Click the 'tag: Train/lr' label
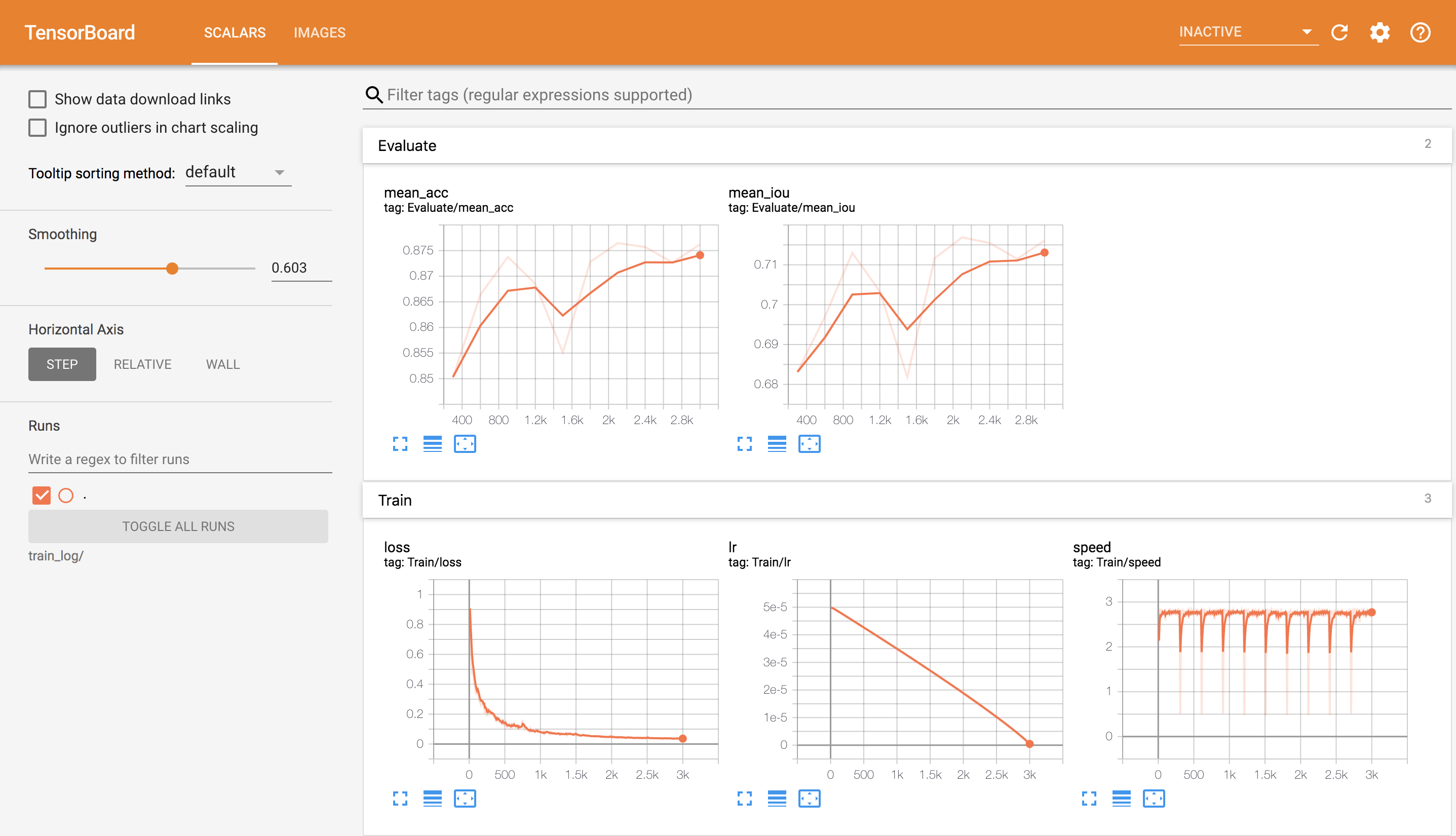1456x836 pixels. click(759, 563)
